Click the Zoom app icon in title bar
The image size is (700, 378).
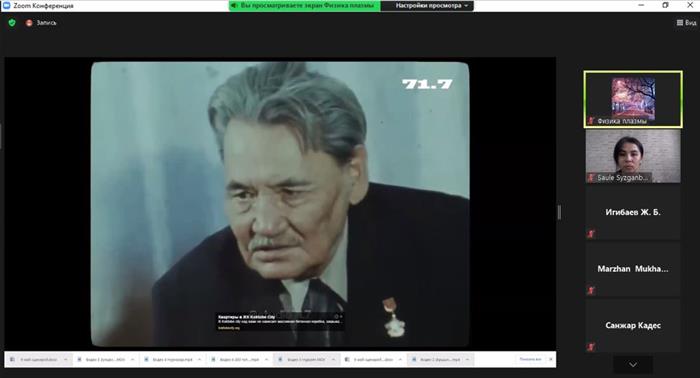click(6, 5)
